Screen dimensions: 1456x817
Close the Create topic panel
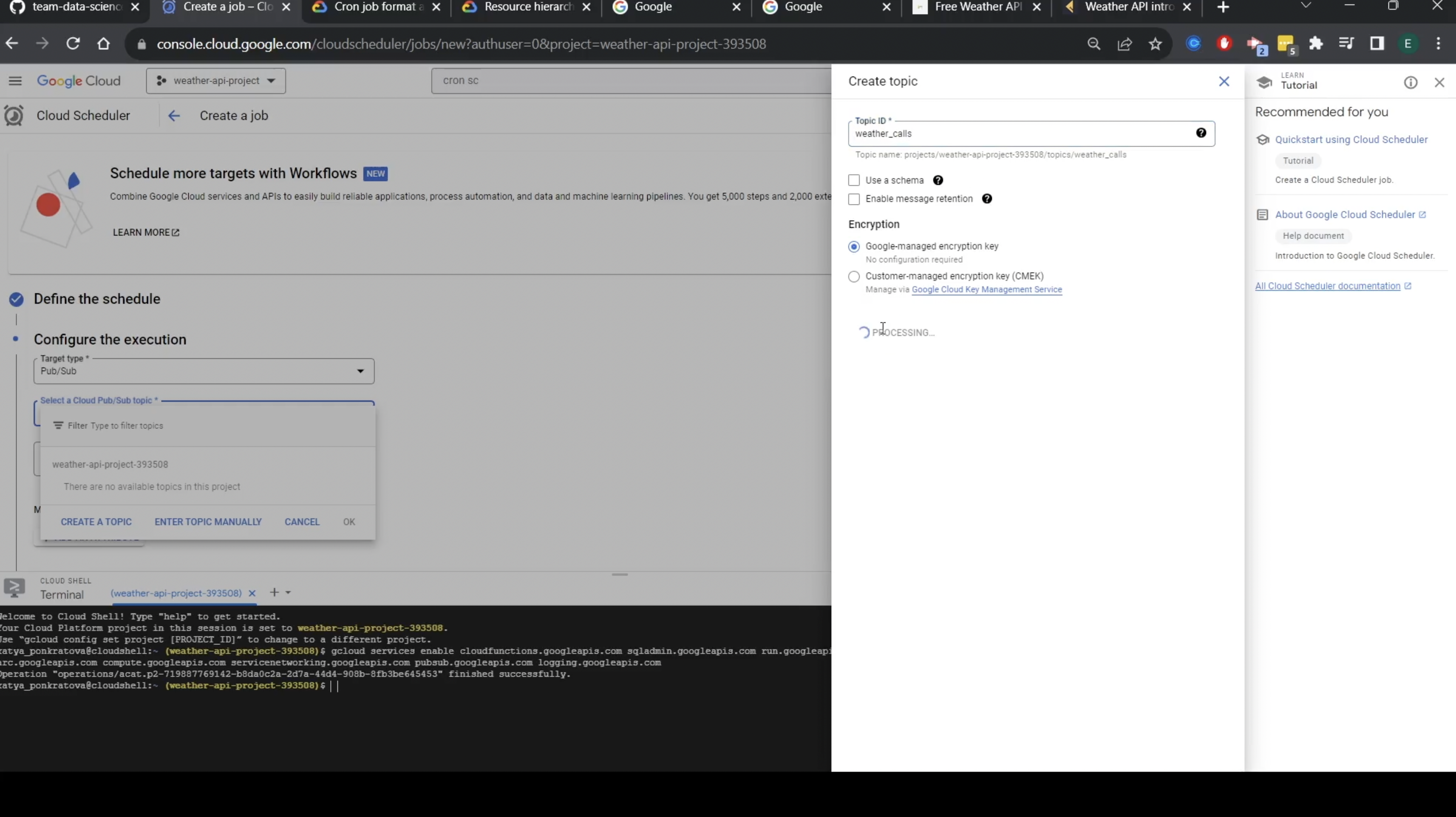click(1224, 82)
